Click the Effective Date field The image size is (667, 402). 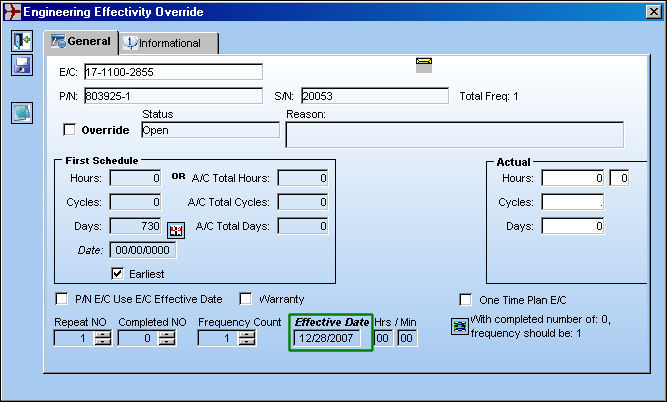tap(327, 338)
